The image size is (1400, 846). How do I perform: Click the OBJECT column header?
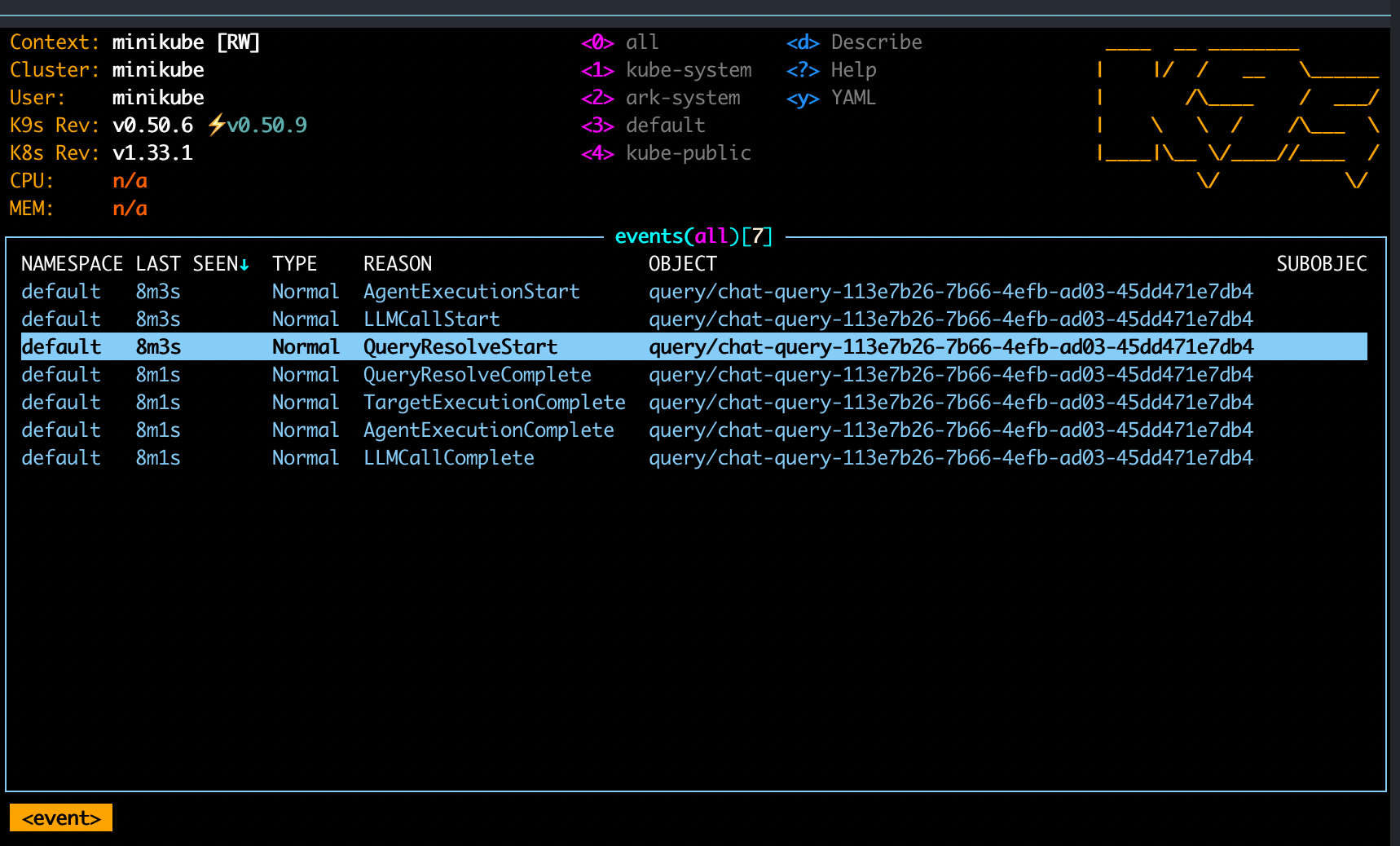(x=683, y=264)
